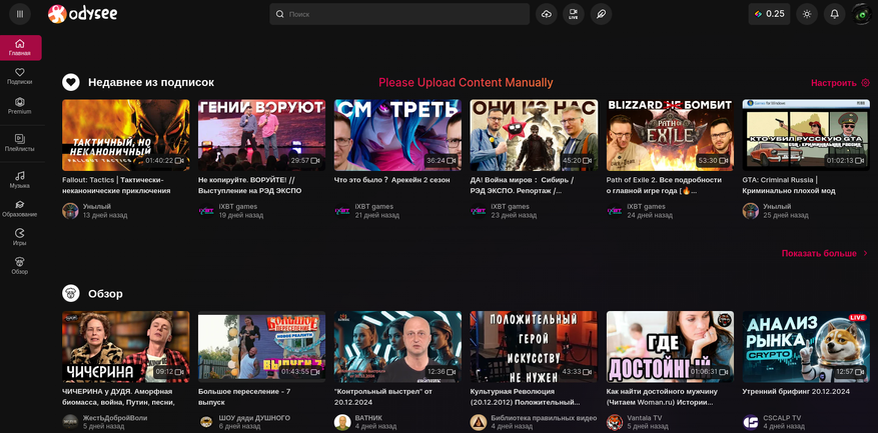Open title "Не копируйте. ВОРУЙТЕ!"
Image resolution: width=878 pixels, height=433 pixels.
(x=250, y=185)
